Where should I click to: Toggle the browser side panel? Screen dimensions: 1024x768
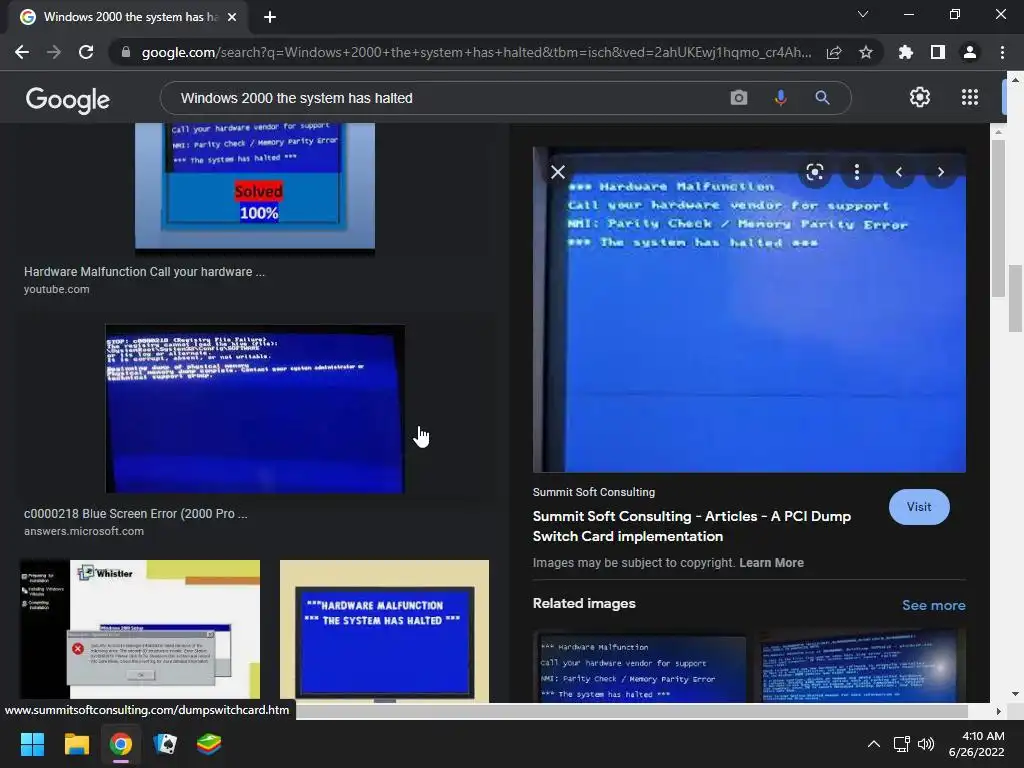[x=938, y=52]
